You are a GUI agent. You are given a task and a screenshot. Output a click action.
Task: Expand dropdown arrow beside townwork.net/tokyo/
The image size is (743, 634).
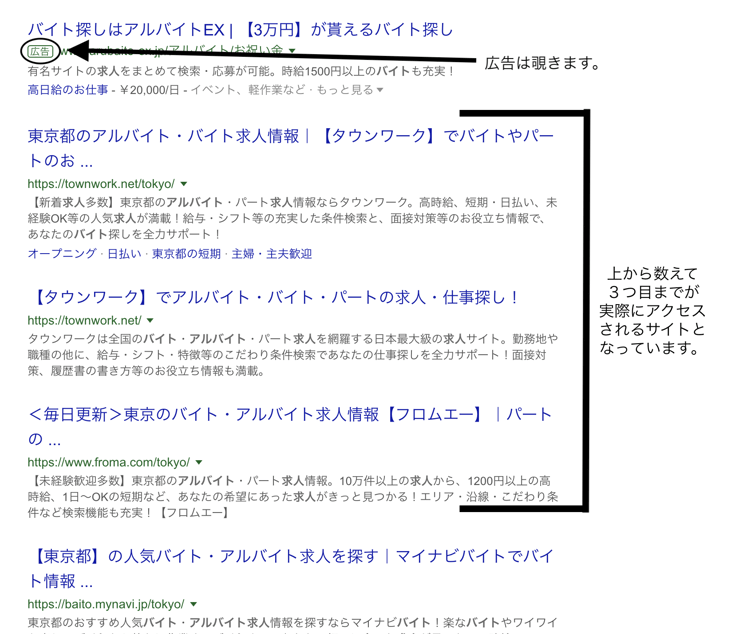184,184
